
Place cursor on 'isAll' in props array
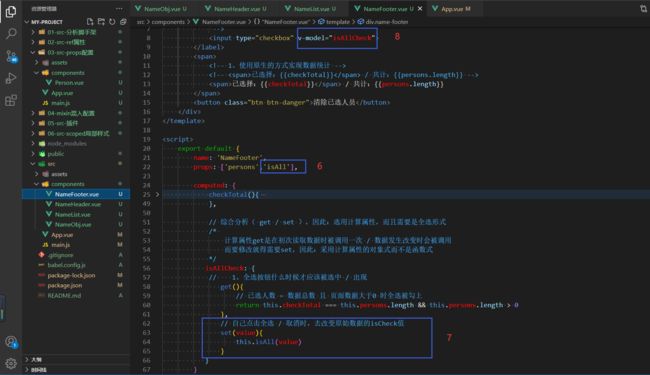(x=277, y=167)
